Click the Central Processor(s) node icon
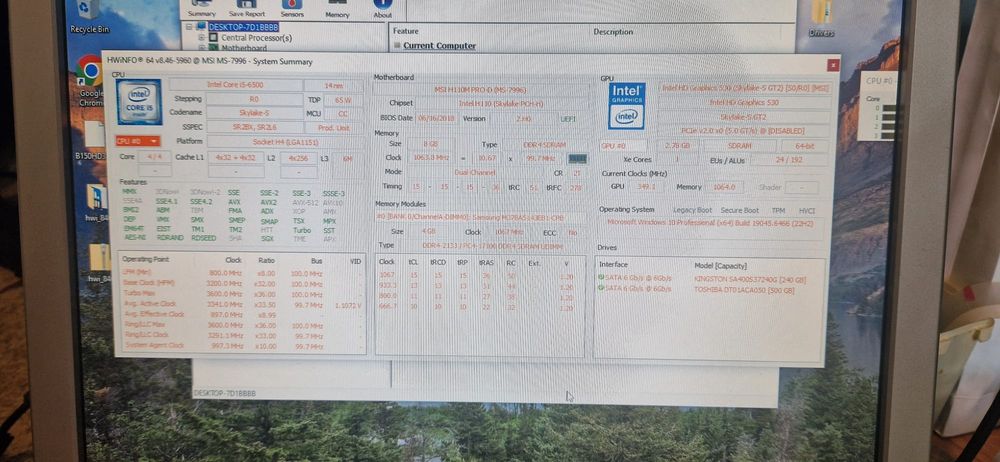This screenshot has width=1000, height=462. coord(214,38)
